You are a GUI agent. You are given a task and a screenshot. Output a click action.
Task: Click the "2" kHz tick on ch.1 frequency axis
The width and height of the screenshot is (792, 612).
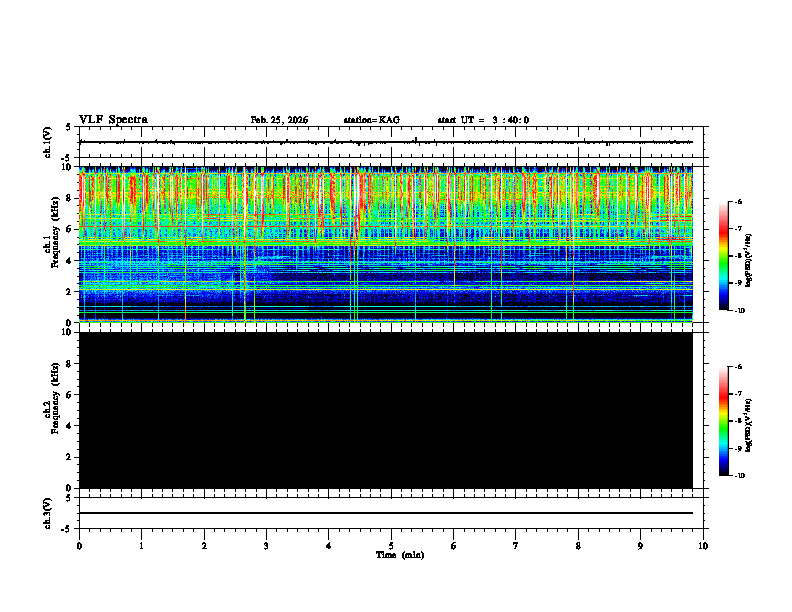pos(70,292)
